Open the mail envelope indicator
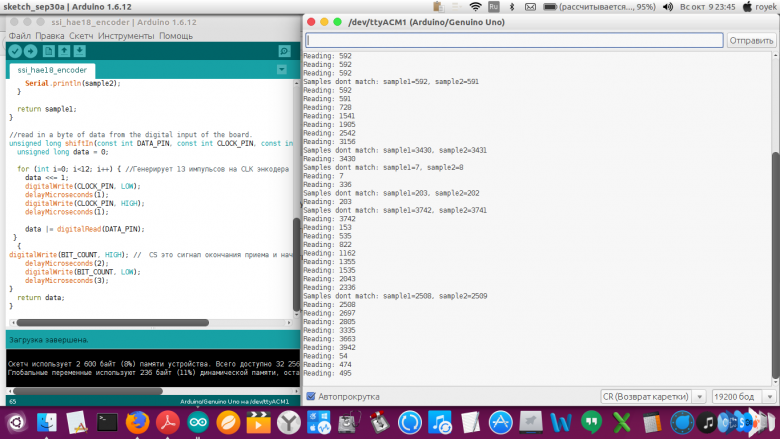This screenshot has height=439, width=780. 530,7
